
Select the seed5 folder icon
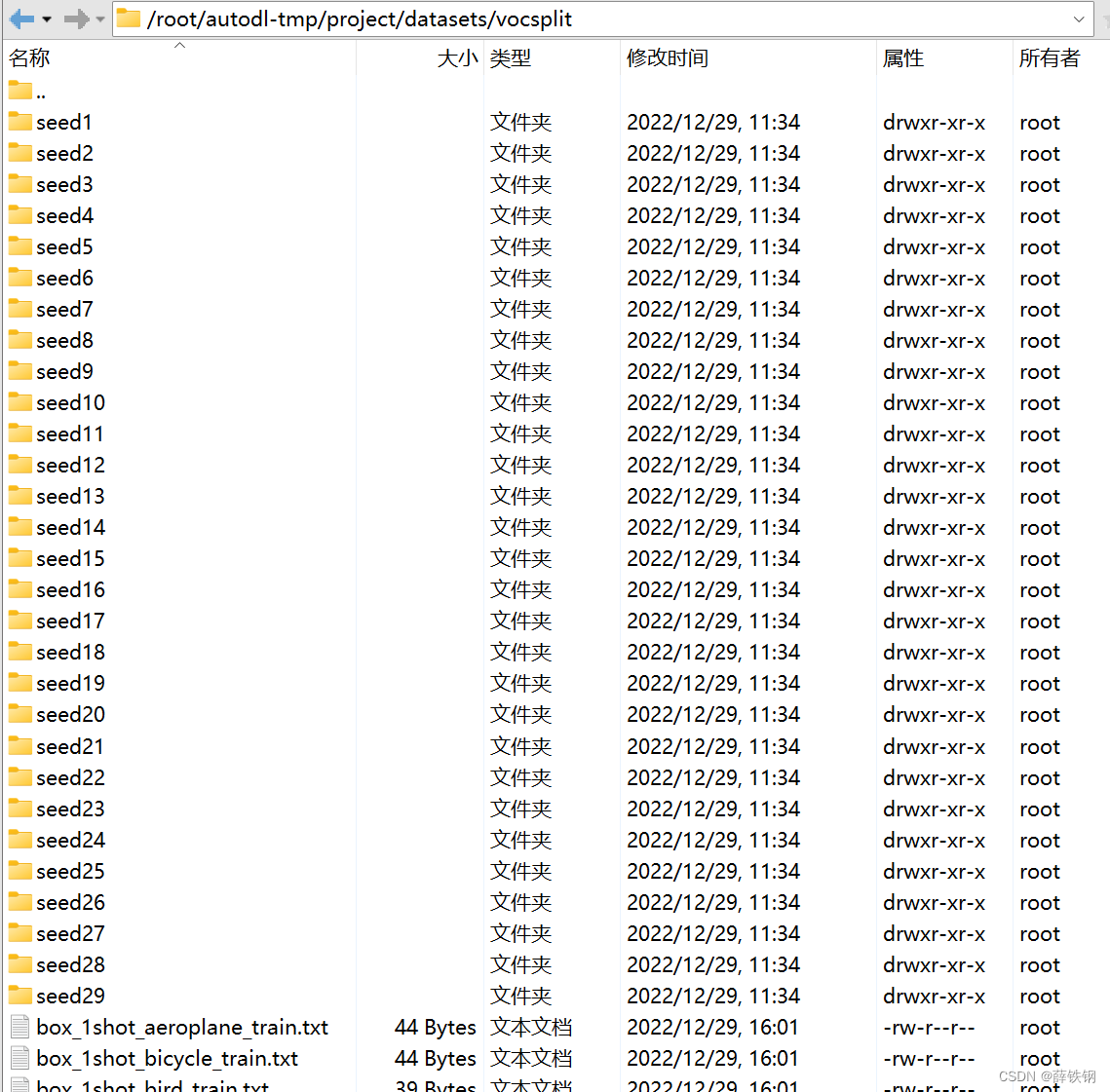pos(20,246)
